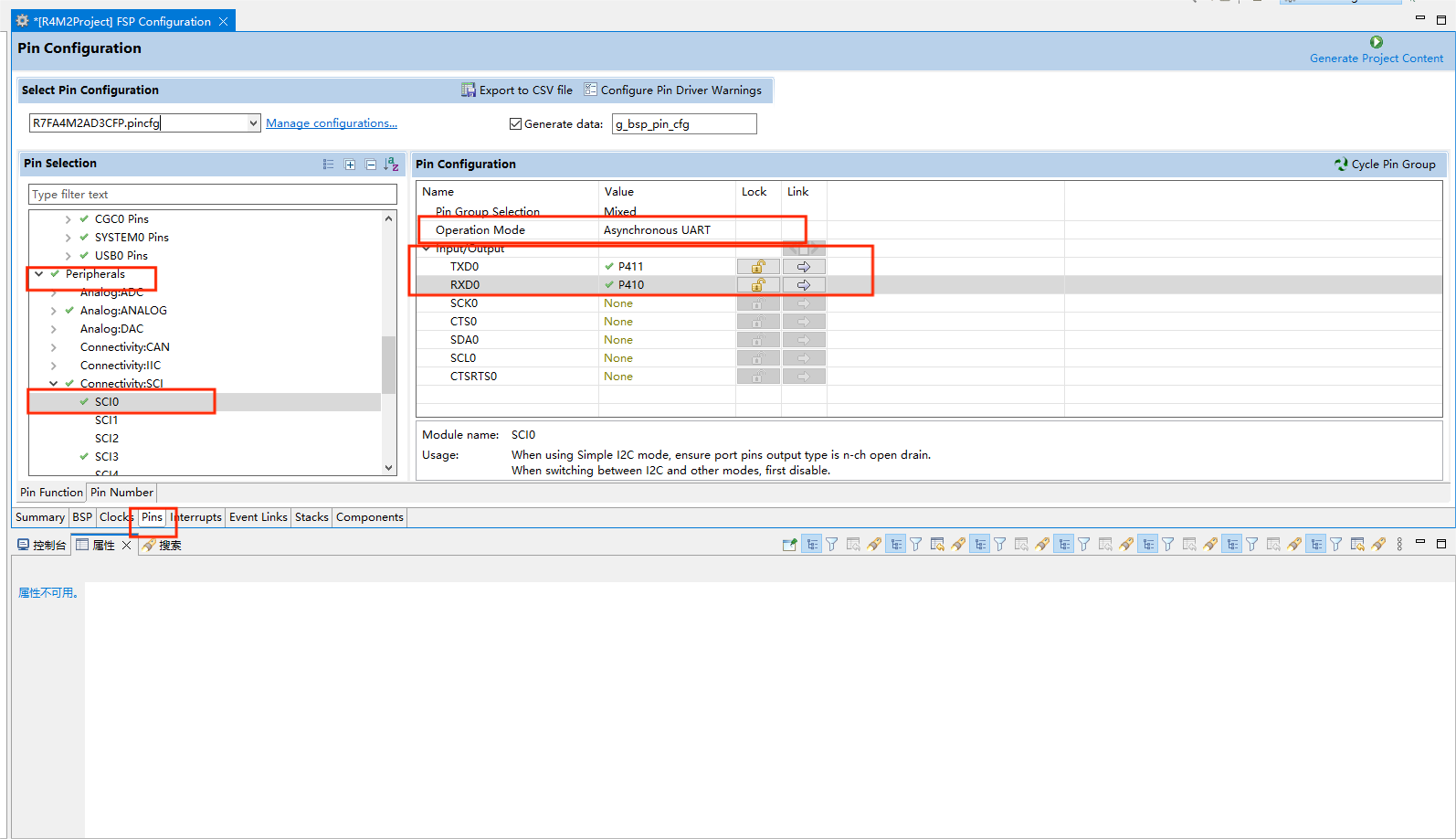This screenshot has width=1456, height=839.
Task: Click the g_bsp_pin_cfg data field
Action: tap(684, 124)
